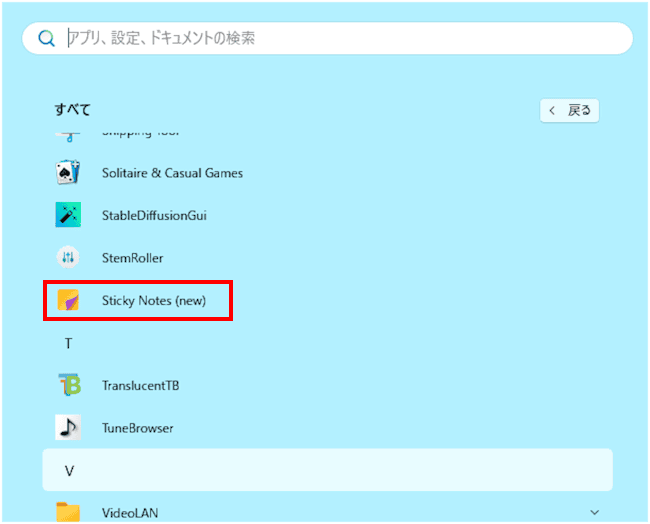Click the magnifying glass search icon

pos(46,38)
